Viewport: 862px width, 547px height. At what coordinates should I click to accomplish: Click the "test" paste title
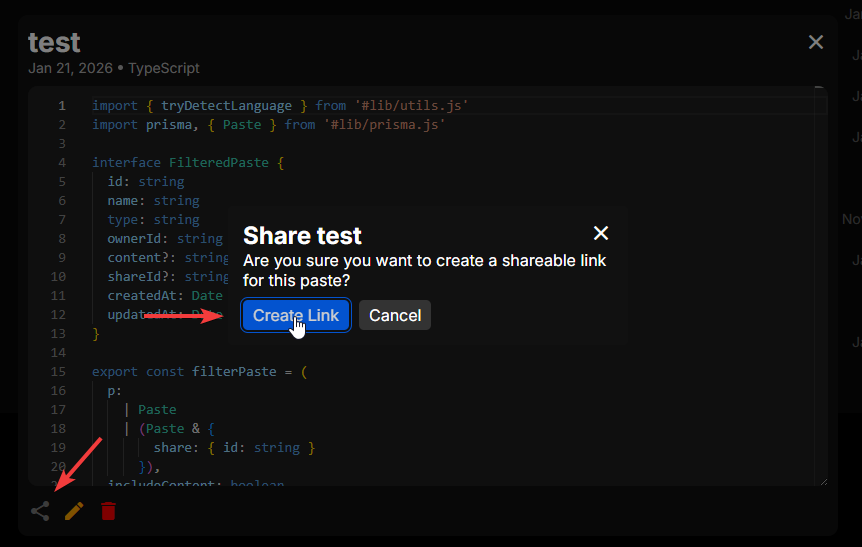coord(54,42)
